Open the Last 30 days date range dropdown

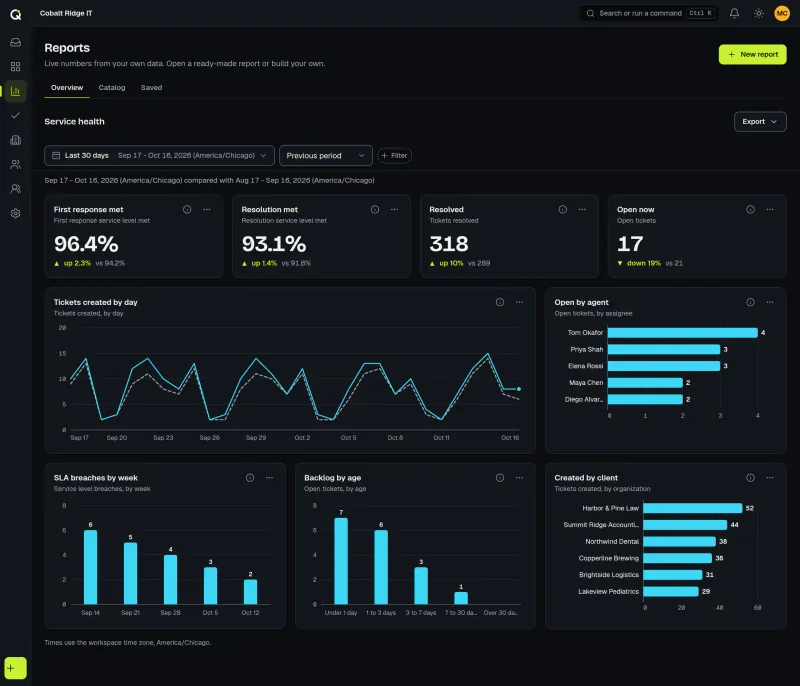(159, 156)
